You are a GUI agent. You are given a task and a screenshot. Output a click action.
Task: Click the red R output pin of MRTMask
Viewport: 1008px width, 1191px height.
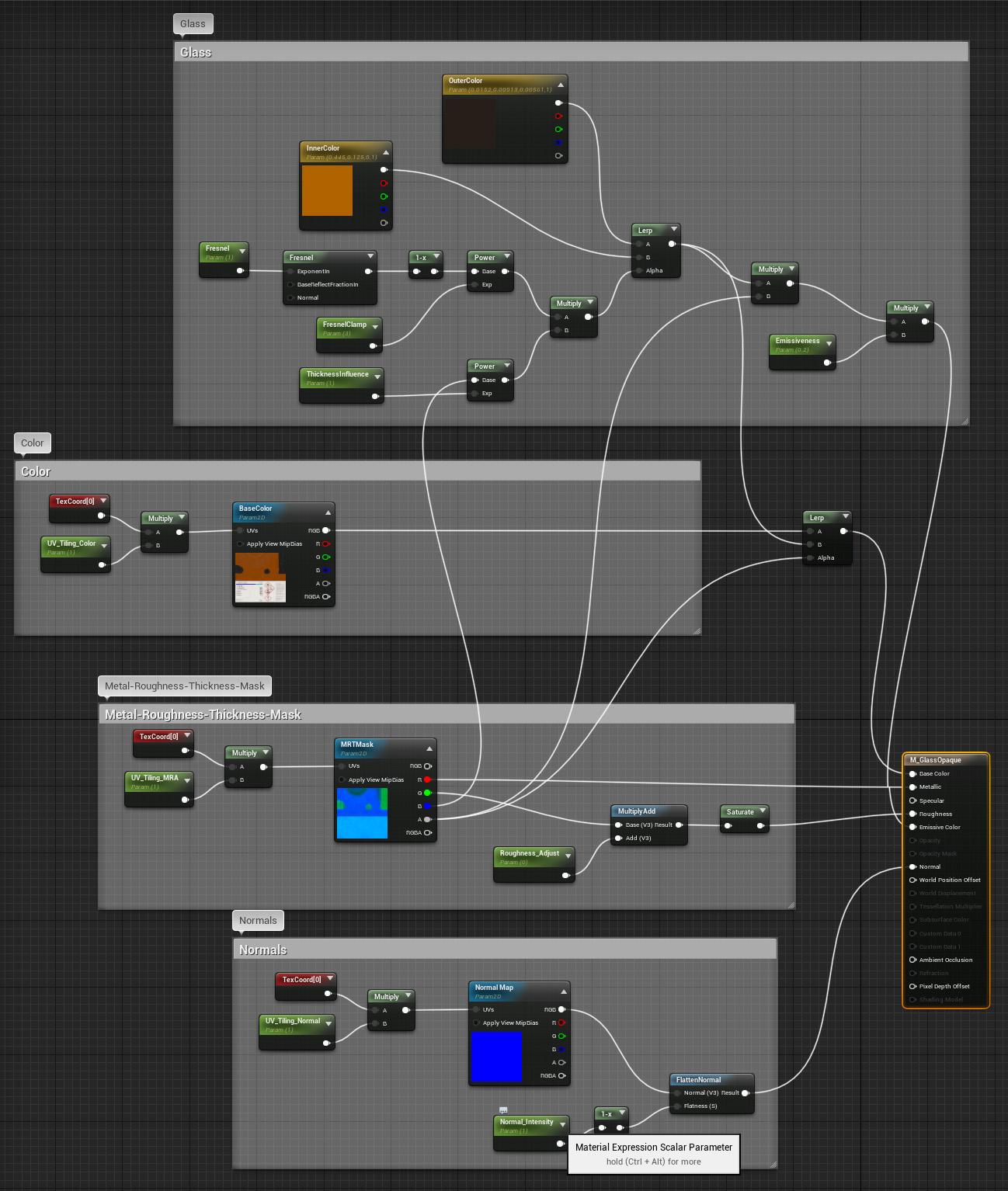[x=427, y=780]
